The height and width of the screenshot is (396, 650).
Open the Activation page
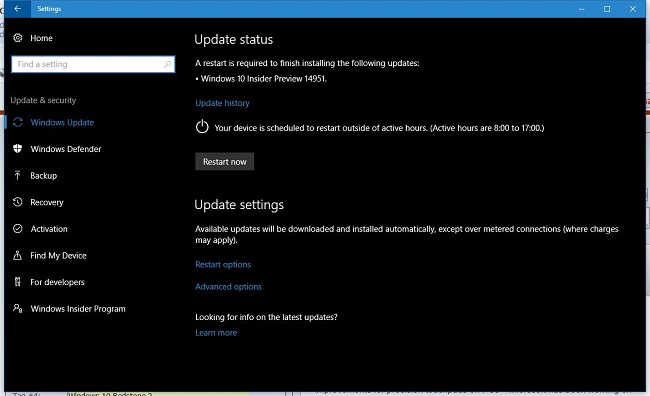(x=49, y=229)
